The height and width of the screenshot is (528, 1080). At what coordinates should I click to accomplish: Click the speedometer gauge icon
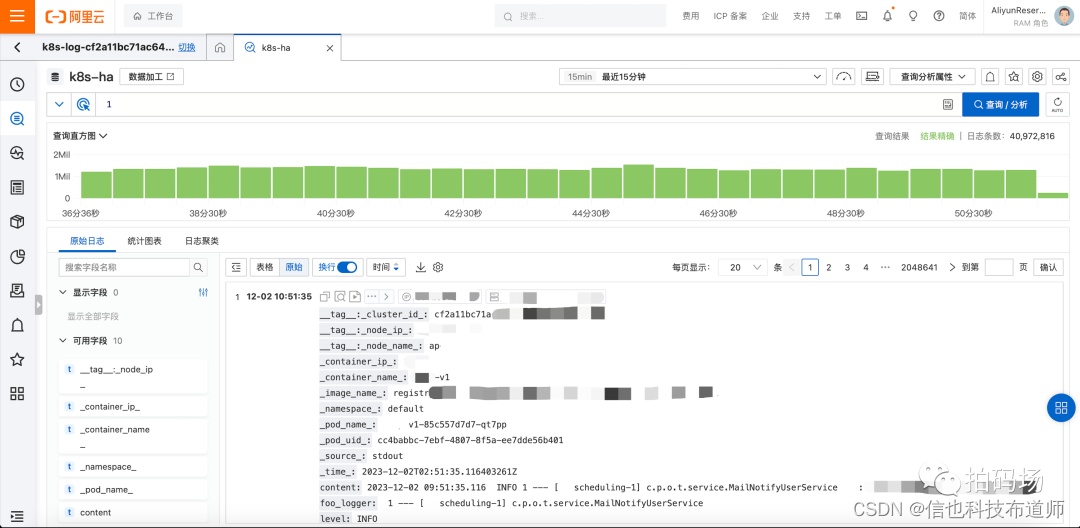tap(844, 76)
